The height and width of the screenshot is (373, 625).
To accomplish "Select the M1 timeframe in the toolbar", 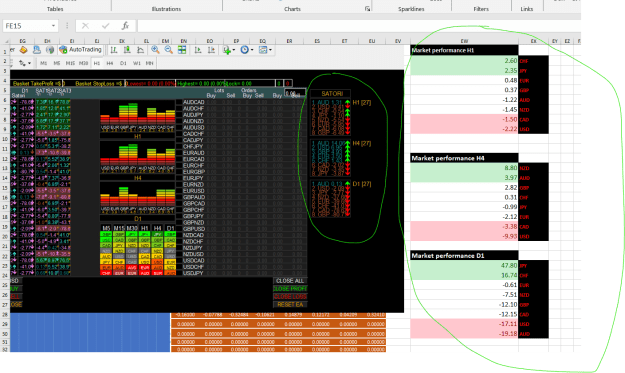I will (x=43, y=63).
